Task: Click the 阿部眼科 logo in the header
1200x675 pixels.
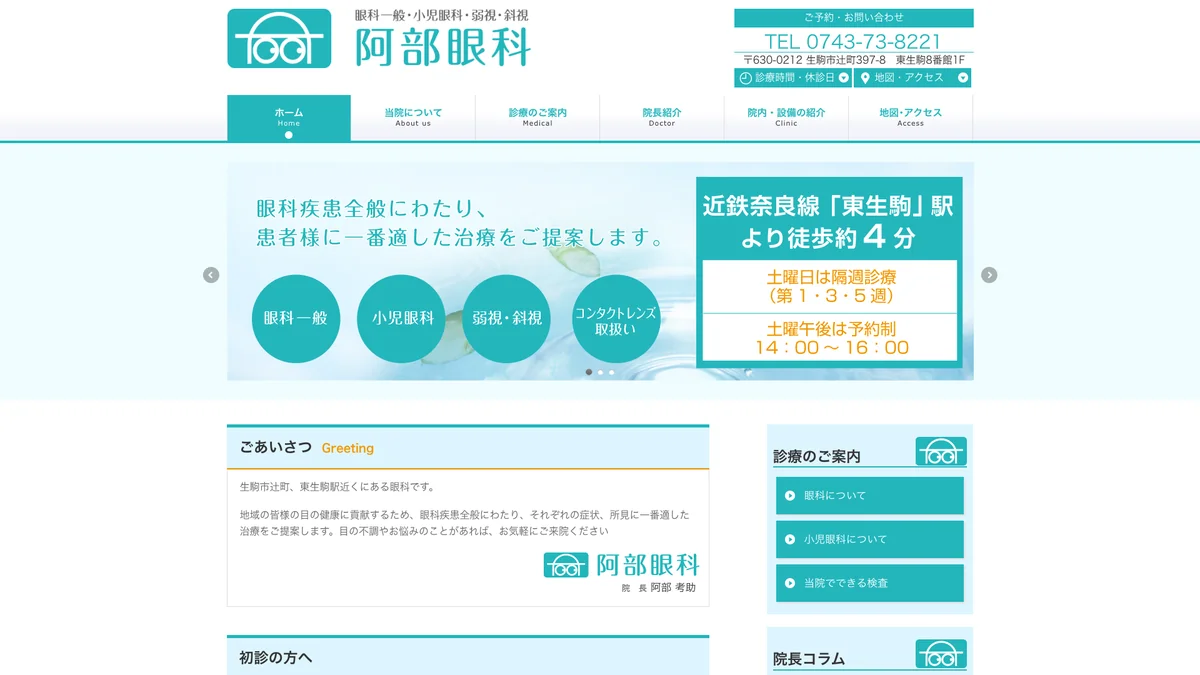Action: (380, 38)
